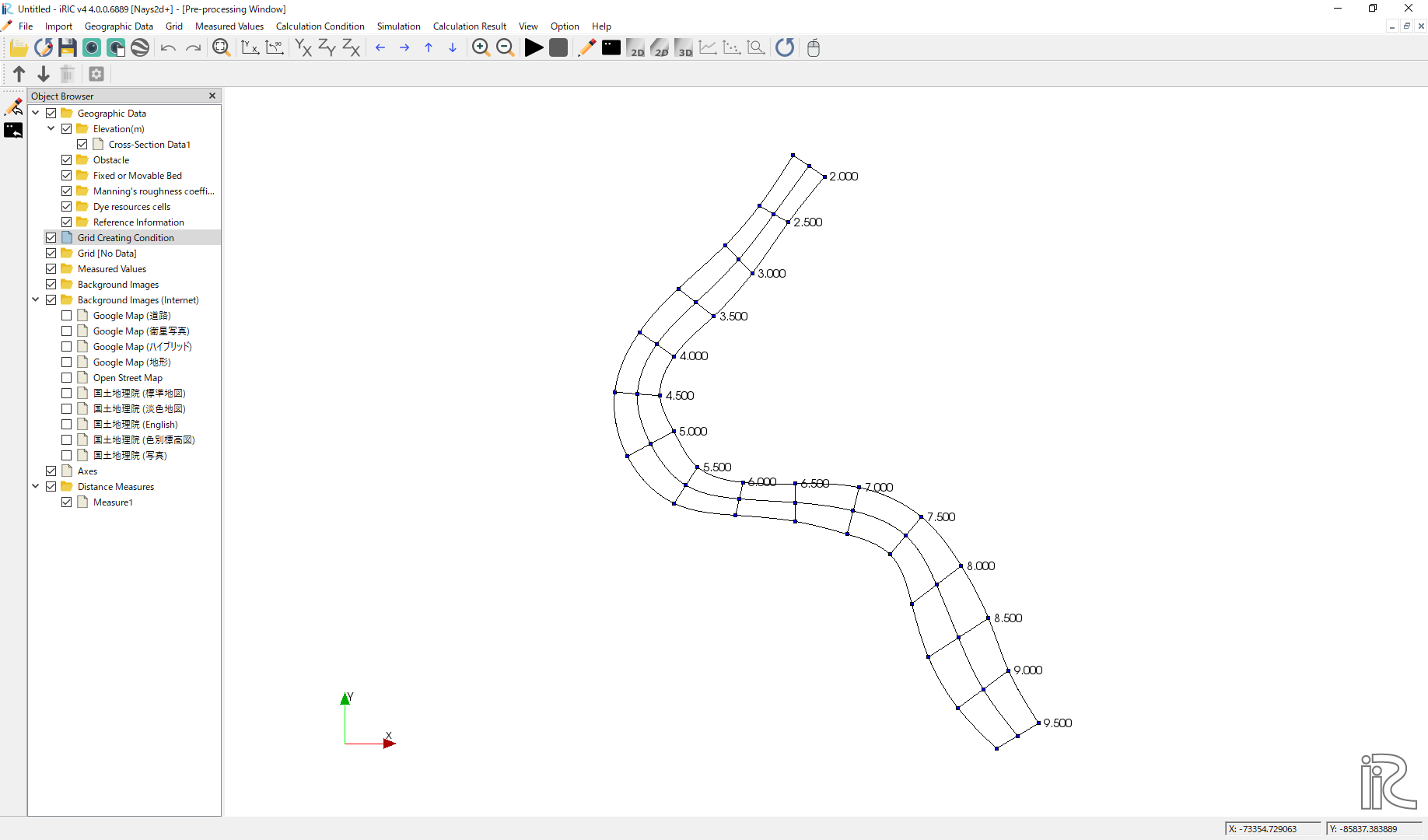The image size is (1428, 840).
Task: Click the Zoom In magnifier icon
Action: (x=481, y=48)
